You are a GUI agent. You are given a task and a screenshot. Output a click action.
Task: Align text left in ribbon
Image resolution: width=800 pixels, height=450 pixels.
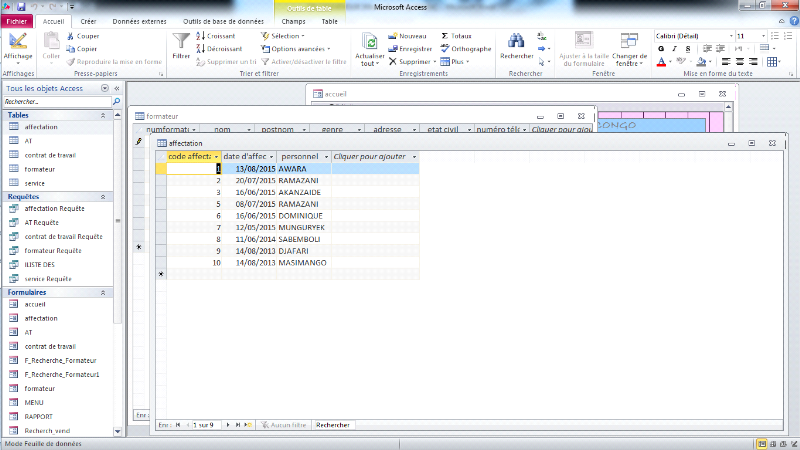(x=726, y=62)
